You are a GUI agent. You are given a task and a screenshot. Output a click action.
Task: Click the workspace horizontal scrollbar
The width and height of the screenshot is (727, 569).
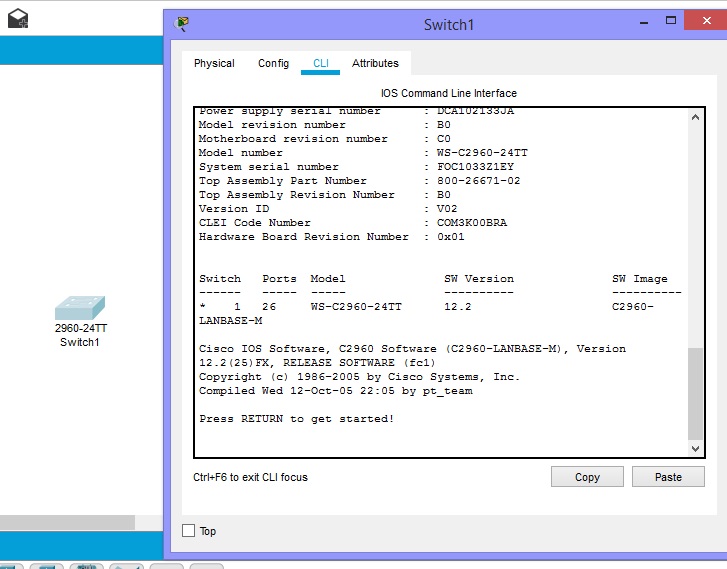pyautogui.click(x=66, y=522)
